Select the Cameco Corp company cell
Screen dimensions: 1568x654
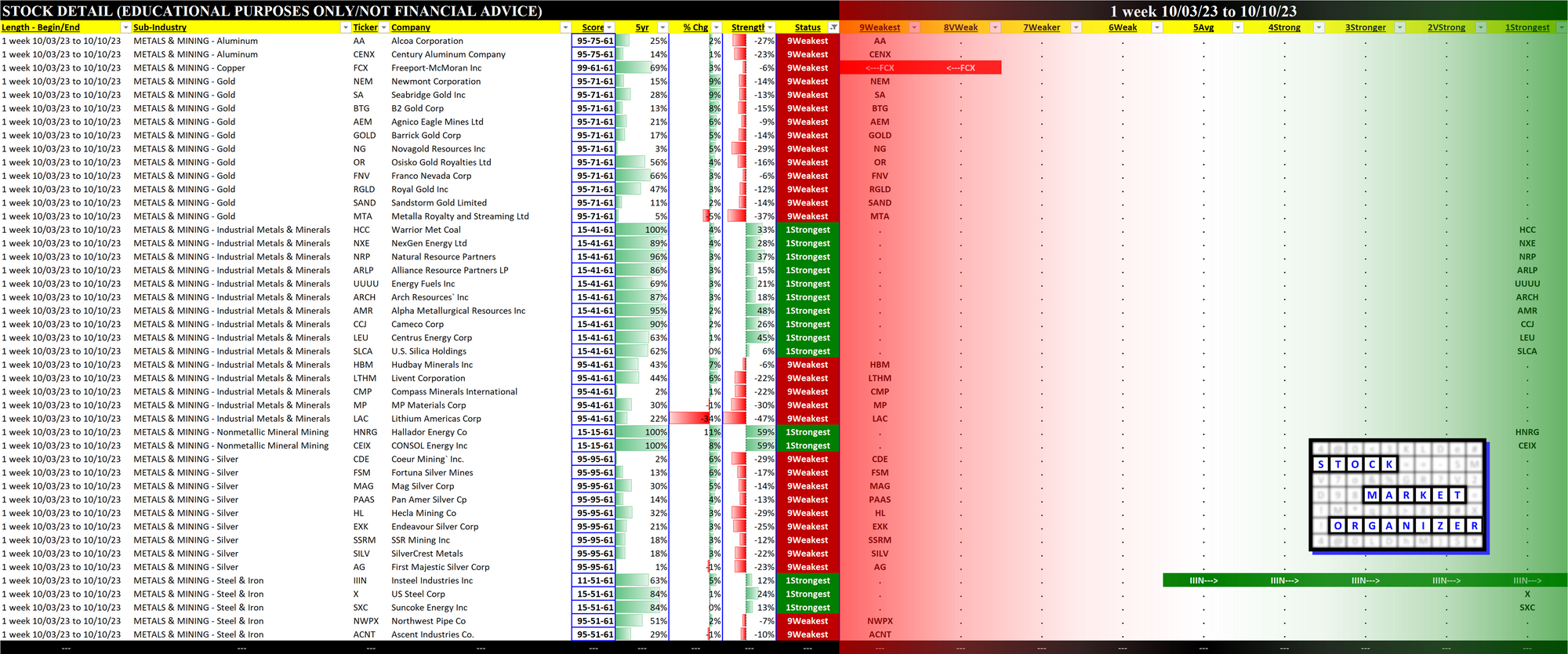[x=481, y=324]
